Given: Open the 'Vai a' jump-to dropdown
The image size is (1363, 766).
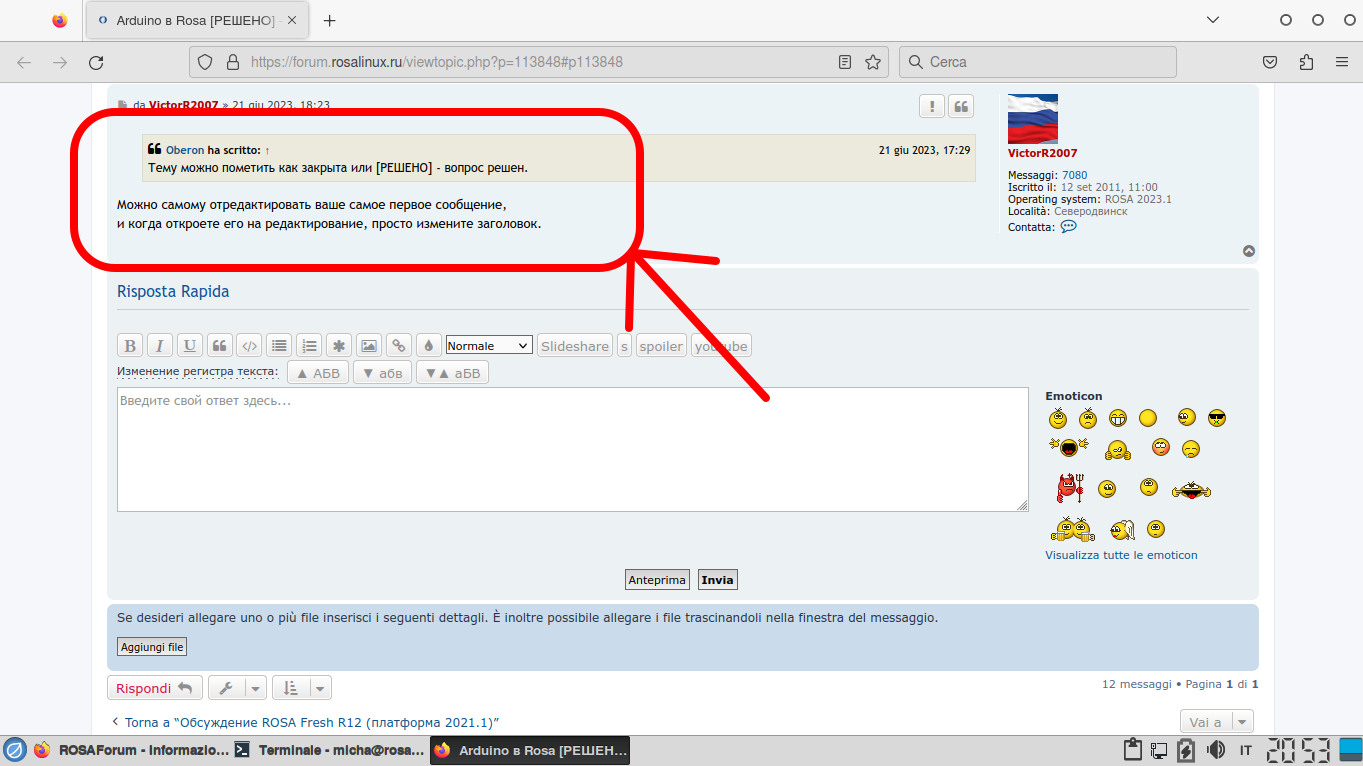Looking at the screenshot, I should pos(1217,722).
